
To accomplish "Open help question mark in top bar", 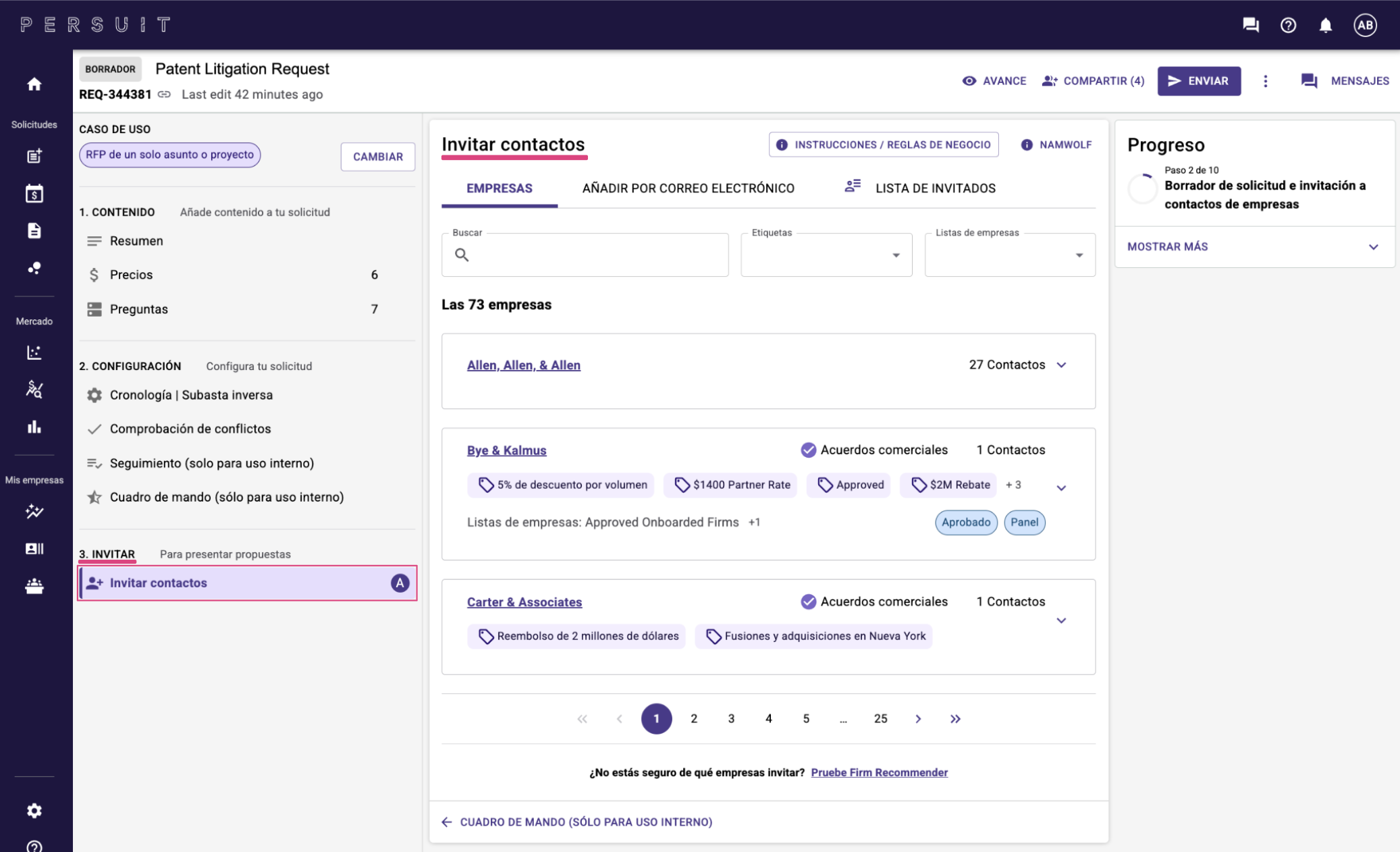I will [1288, 25].
